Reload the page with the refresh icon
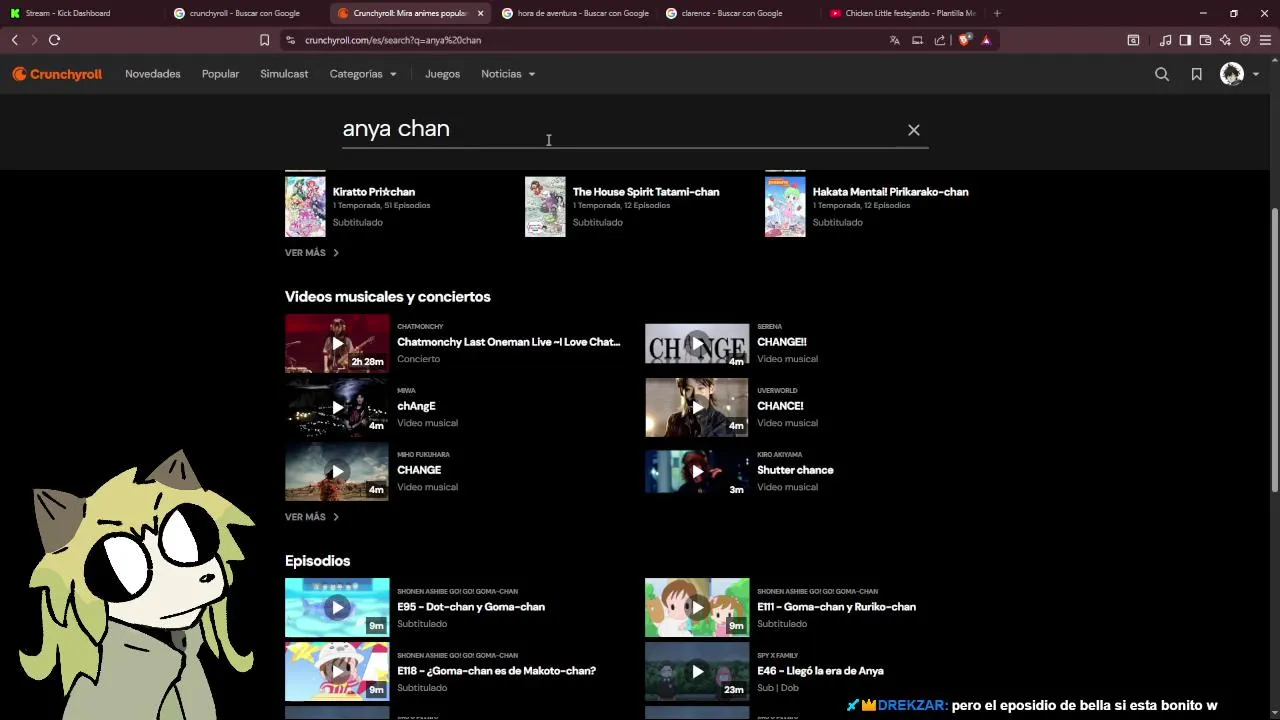Image resolution: width=1280 pixels, height=720 pixels. point(54,40)
